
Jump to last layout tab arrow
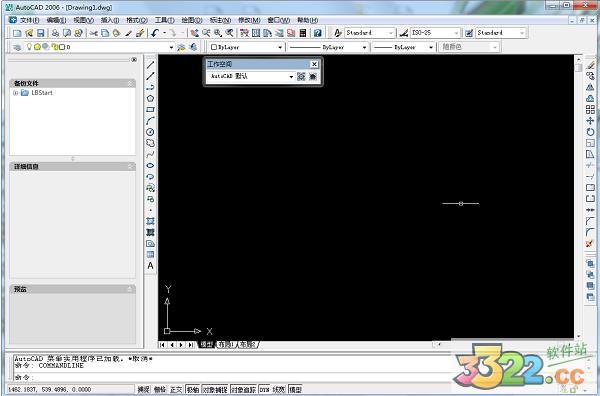191,345
